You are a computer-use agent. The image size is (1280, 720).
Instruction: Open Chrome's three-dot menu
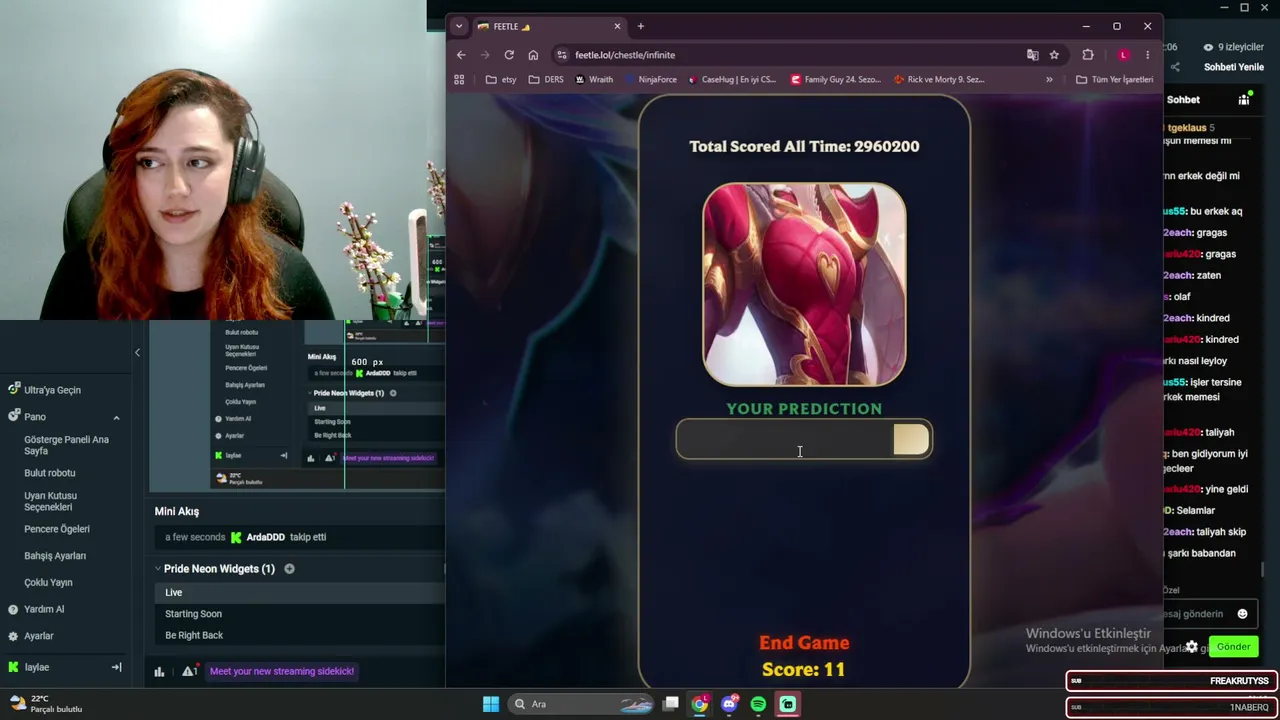pyautogui.click(x=1147, y=55)
